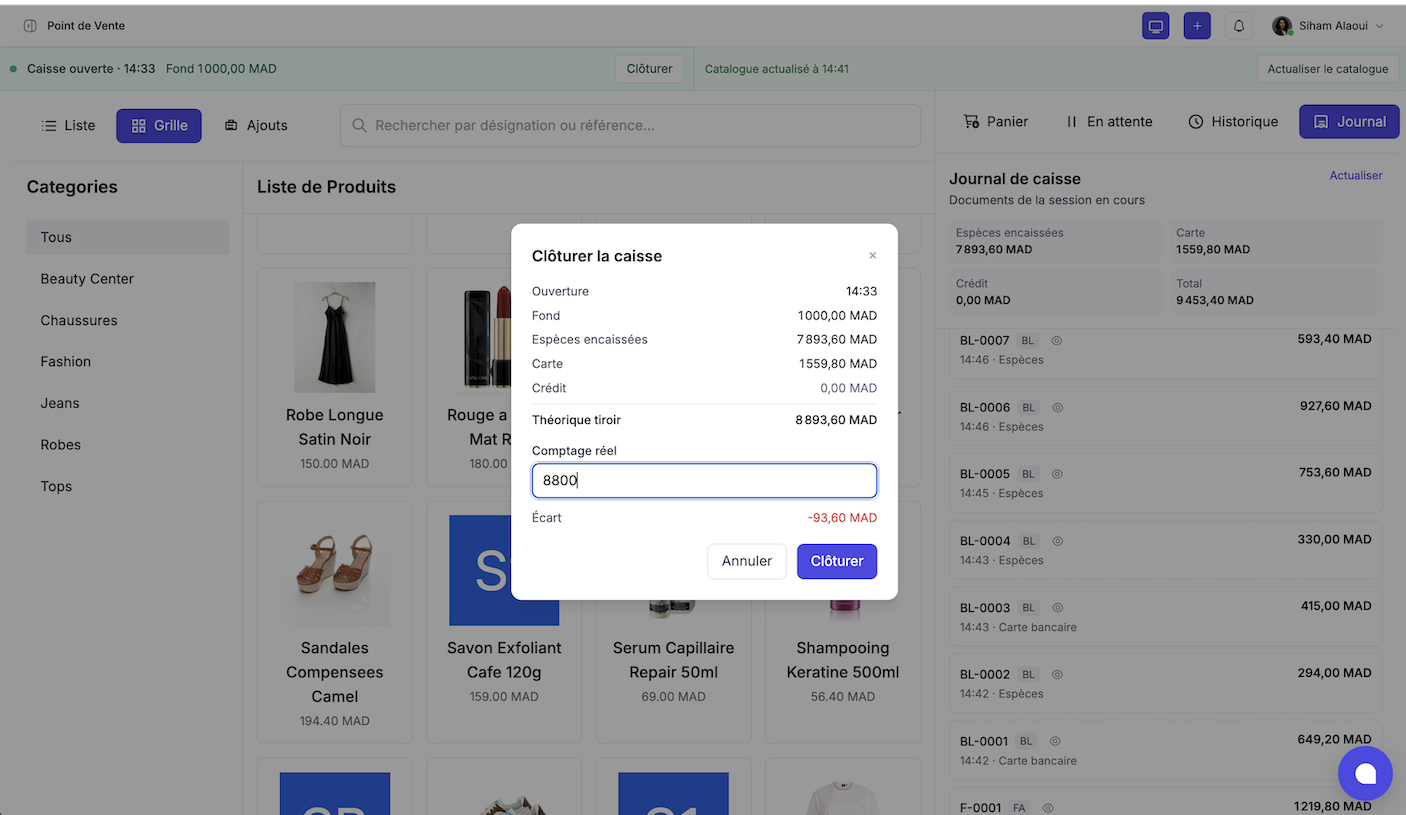This screenshot has width=1406, height=815.
Task: Click the FA tag next to F-0001
Action: pos(1019,808)
